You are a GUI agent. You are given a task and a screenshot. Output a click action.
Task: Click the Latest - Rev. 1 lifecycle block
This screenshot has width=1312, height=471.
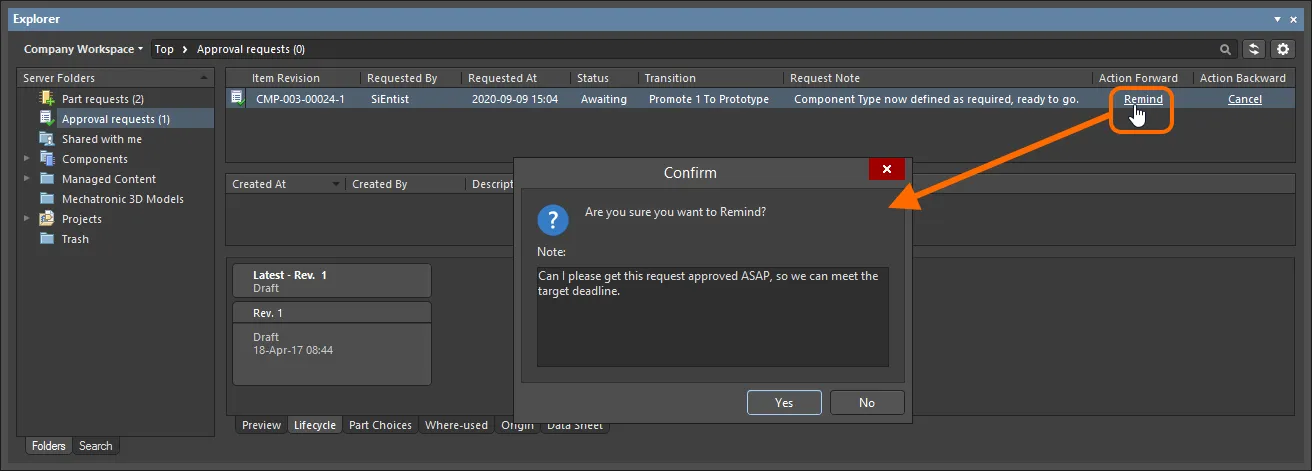[332, 280]
